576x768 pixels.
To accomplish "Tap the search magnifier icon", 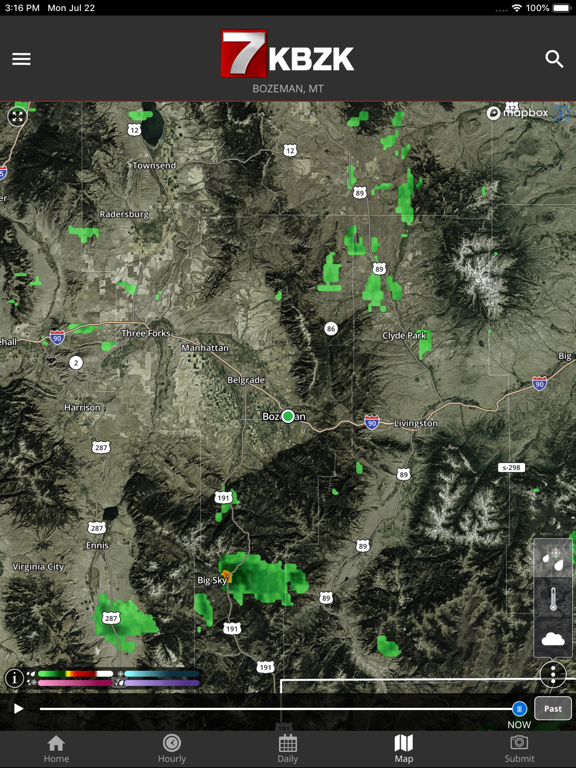I will point(554,59).
